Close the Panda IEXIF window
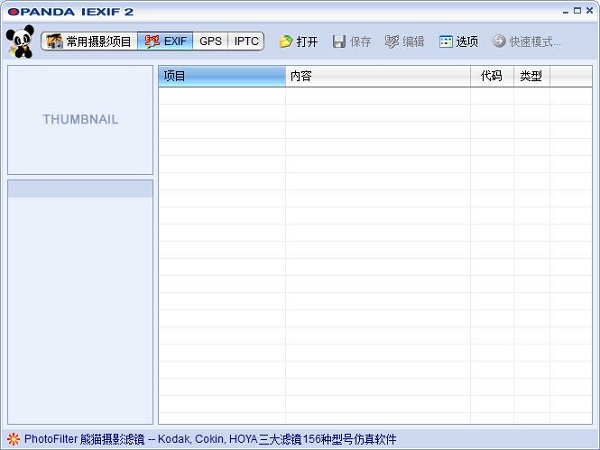 point(589,11)
